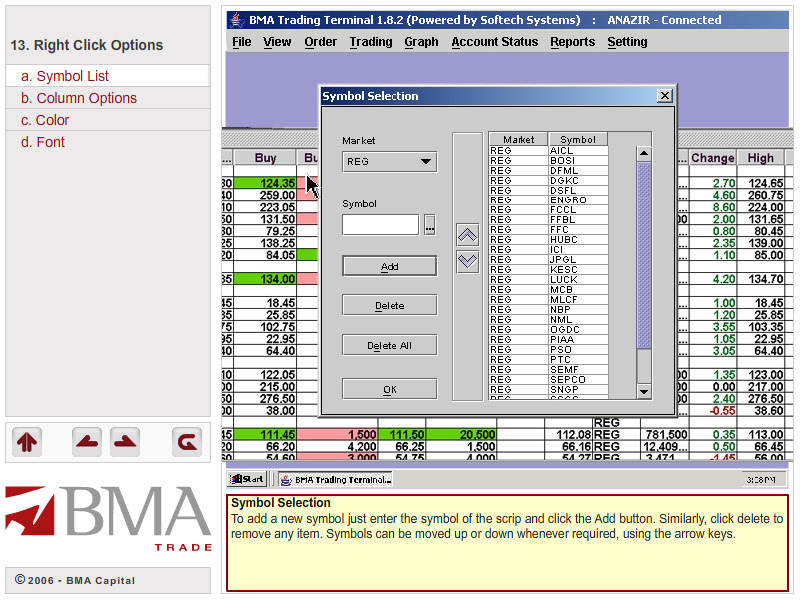Open the 'a. Symbol List' topic

point(108,76)
